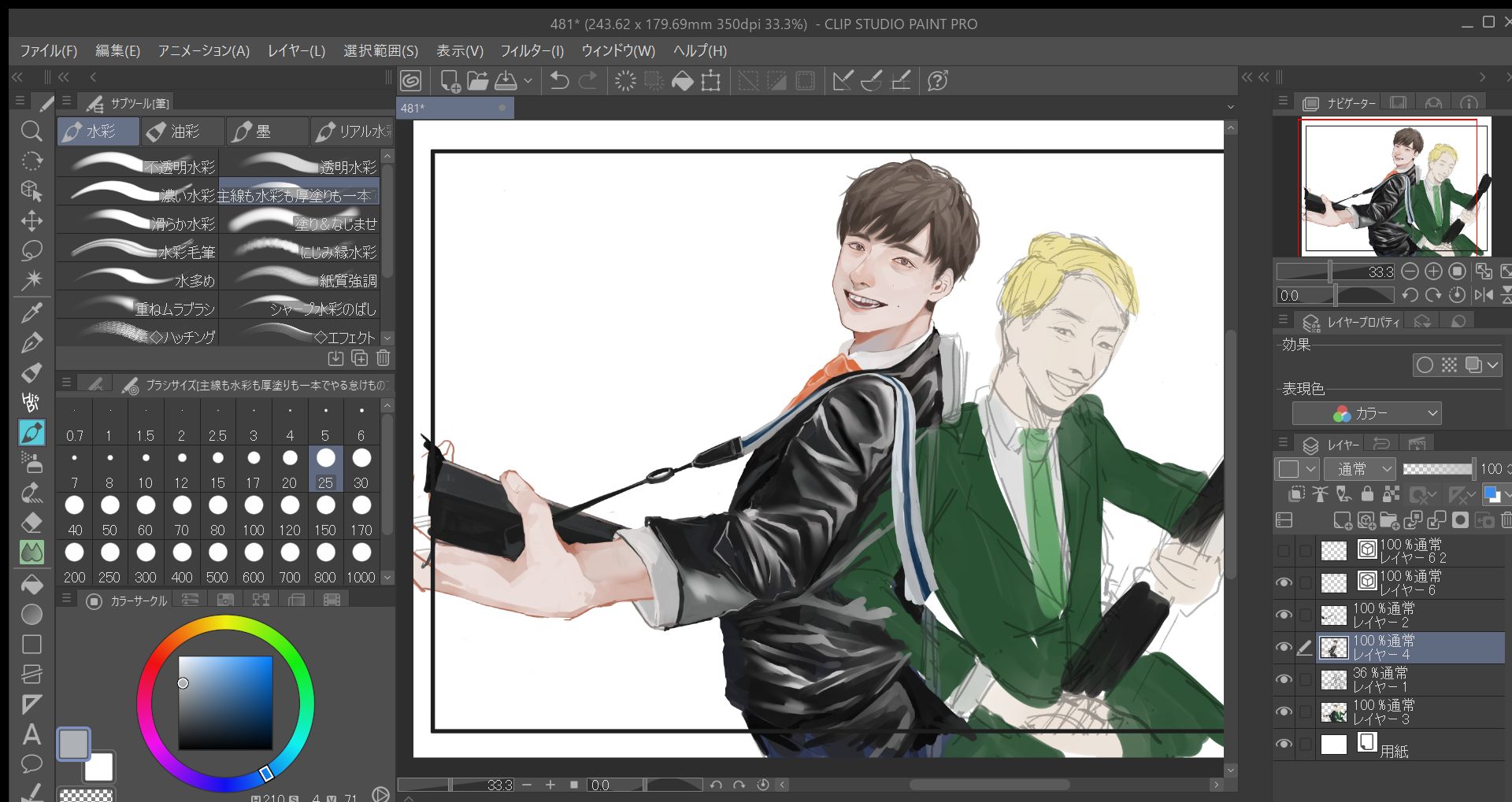Select the Zoom magnifier tool
Screen dimensions: 1512x802
pos(31,131)
